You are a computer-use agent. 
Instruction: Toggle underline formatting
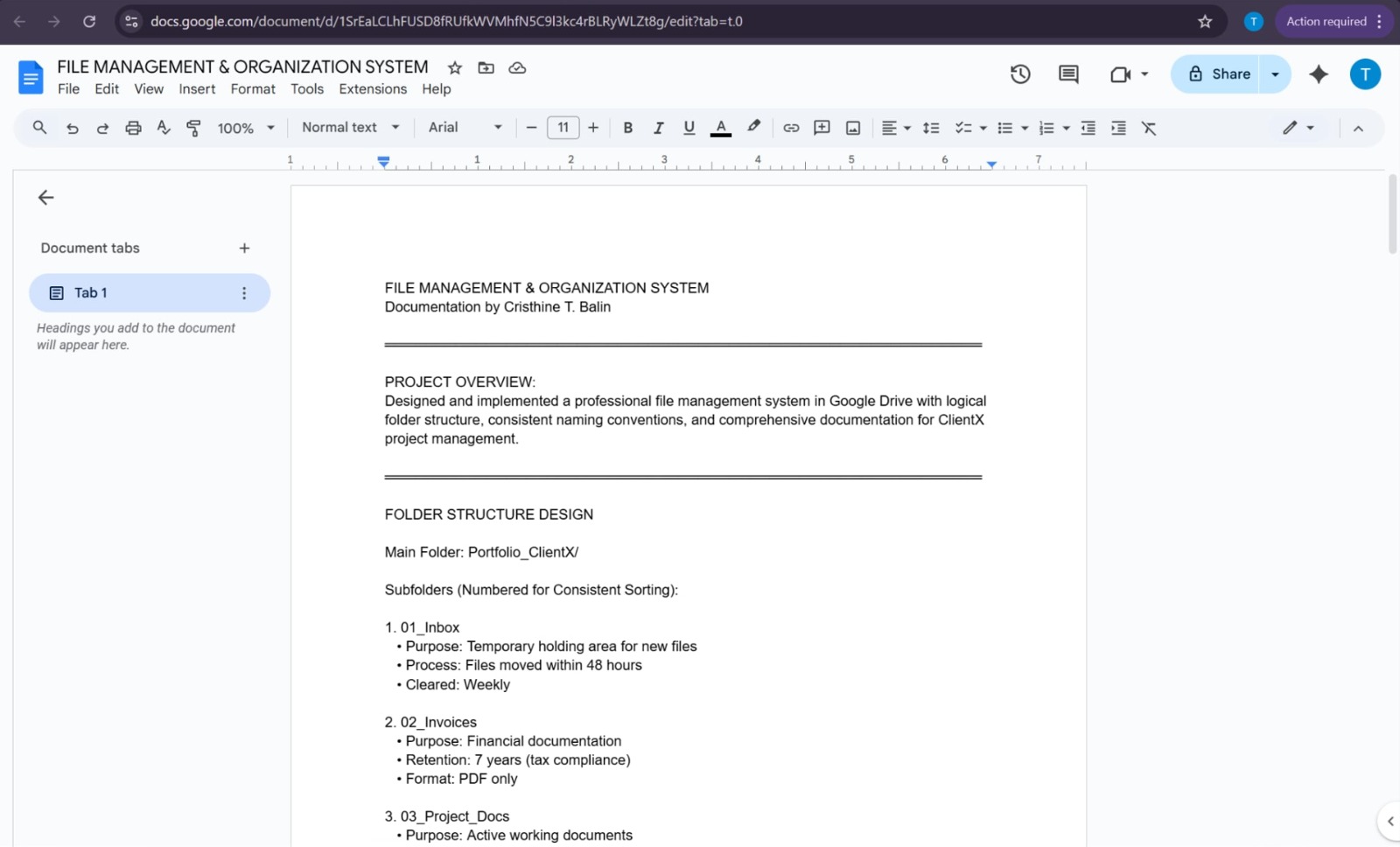(x=689, y=128)
